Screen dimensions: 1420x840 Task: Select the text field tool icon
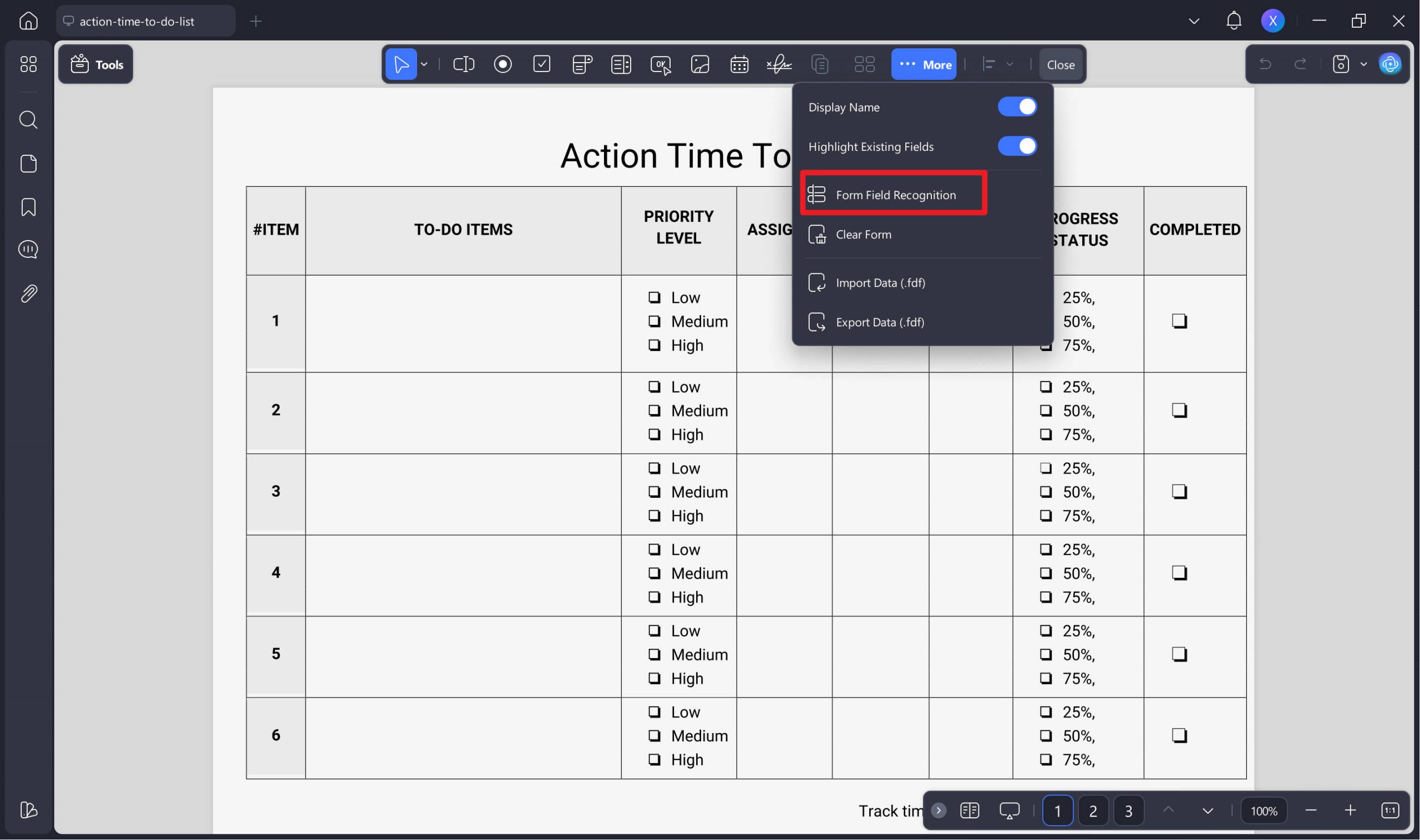[463, 64]
